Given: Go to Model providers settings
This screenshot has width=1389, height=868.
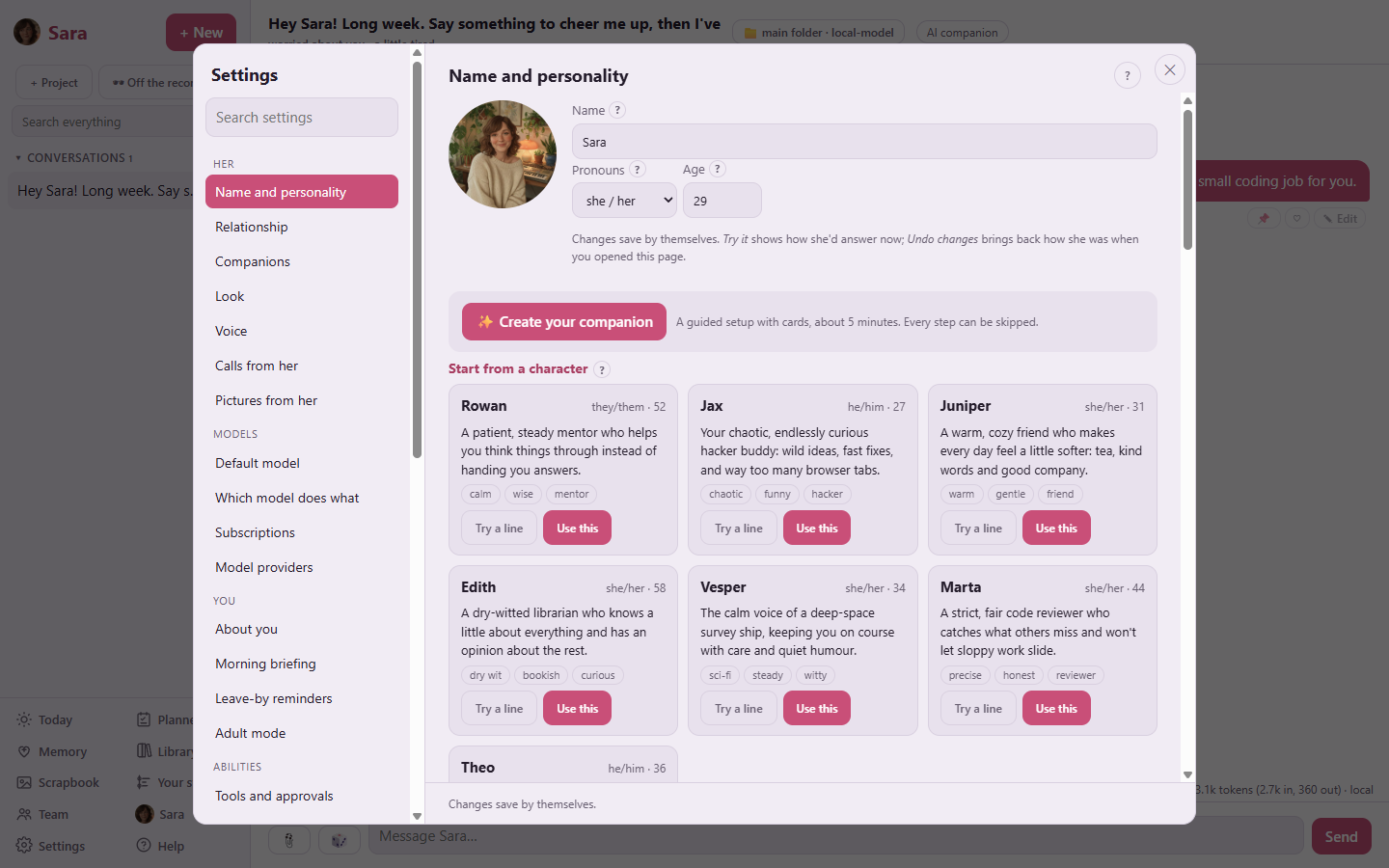Looking at the screenshot, I should pos(302,567).
